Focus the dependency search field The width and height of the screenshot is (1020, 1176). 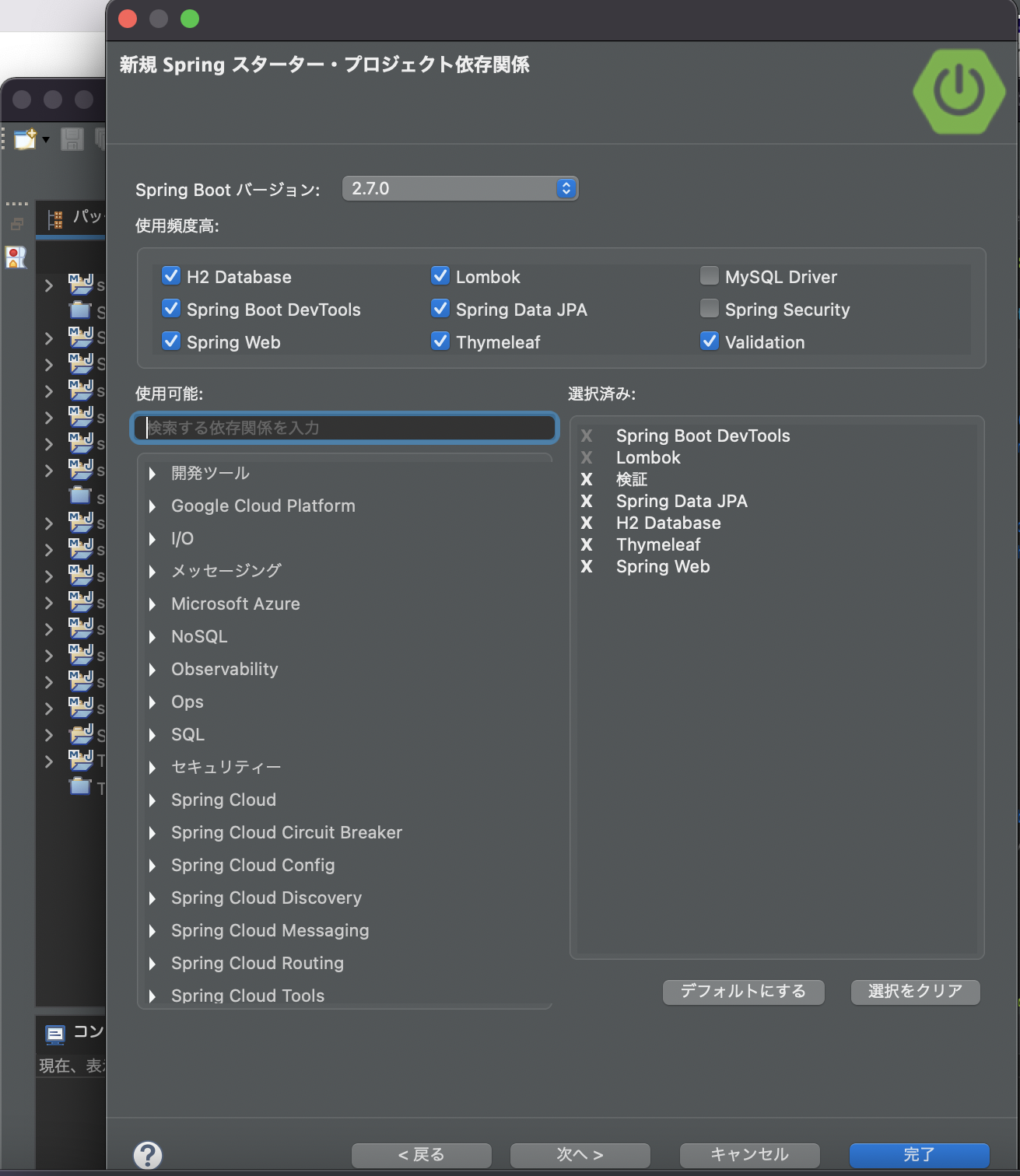(345, 428)
